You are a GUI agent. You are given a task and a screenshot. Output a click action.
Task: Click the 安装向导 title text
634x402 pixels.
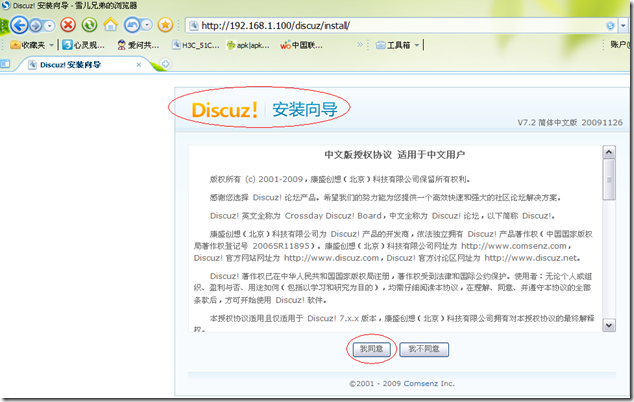(x=305, y=110)
